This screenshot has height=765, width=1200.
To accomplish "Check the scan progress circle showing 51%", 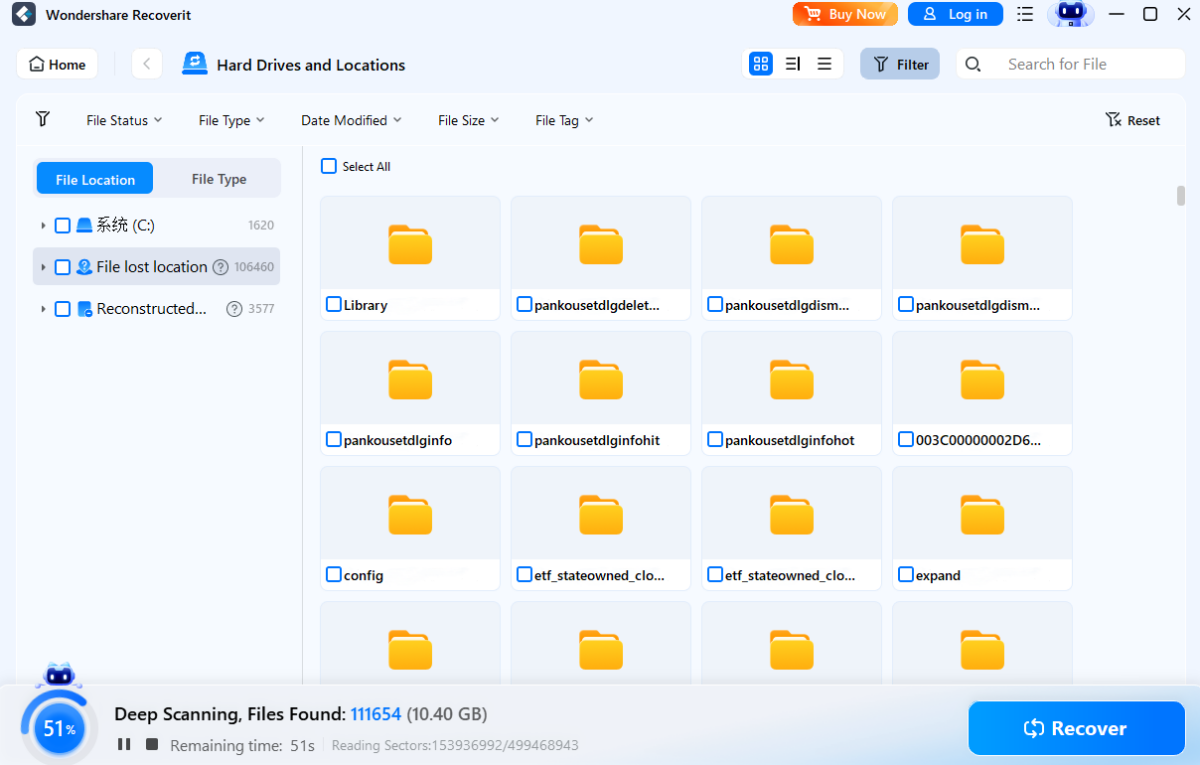I will (58, 728).
